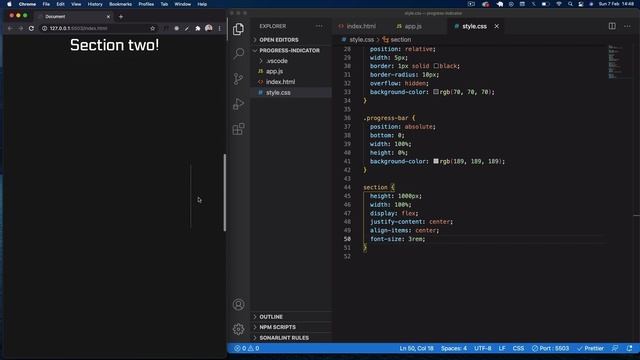Open the Run and Debug view

click(x=238, y=104)
